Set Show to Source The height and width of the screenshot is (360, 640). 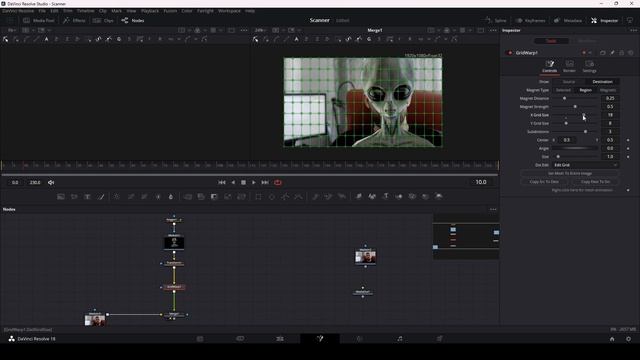tap(569, 82)
